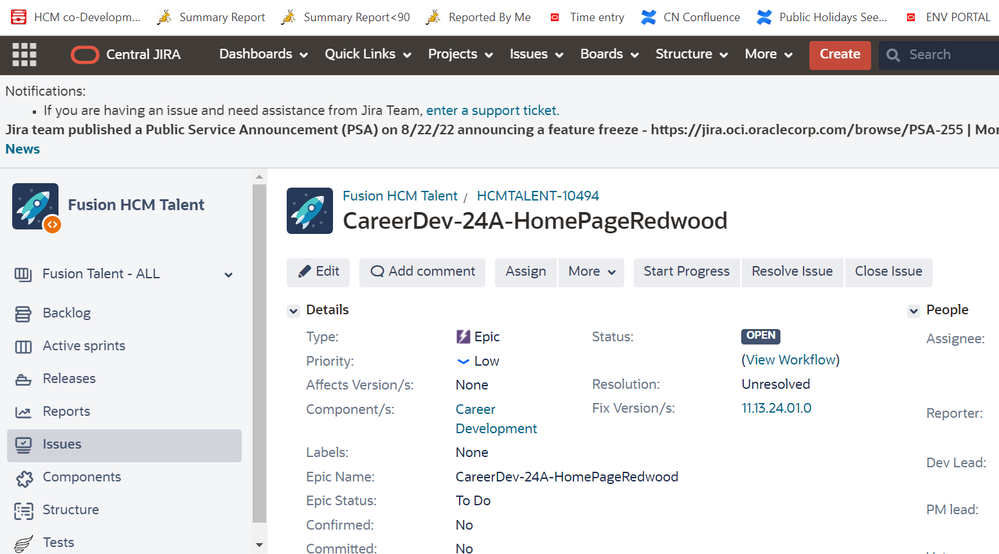Open HCM co-Development bookmark icon
The image size is (999, 554).
click(x=18, y=17)
